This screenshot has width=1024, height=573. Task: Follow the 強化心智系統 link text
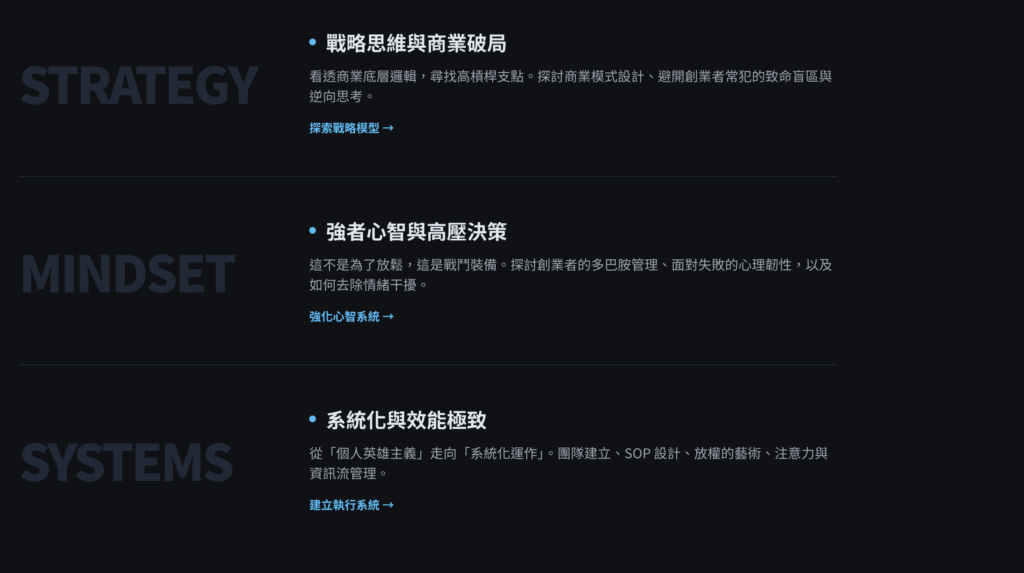[344, 317]
